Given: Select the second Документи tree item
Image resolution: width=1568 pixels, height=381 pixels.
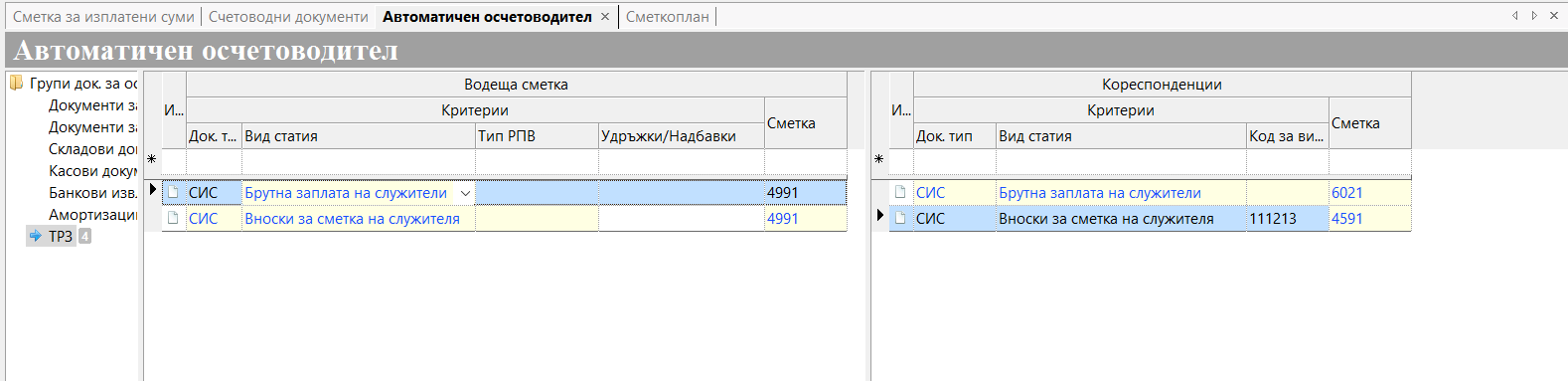Looking at the screenshot, I should [92, 127].
